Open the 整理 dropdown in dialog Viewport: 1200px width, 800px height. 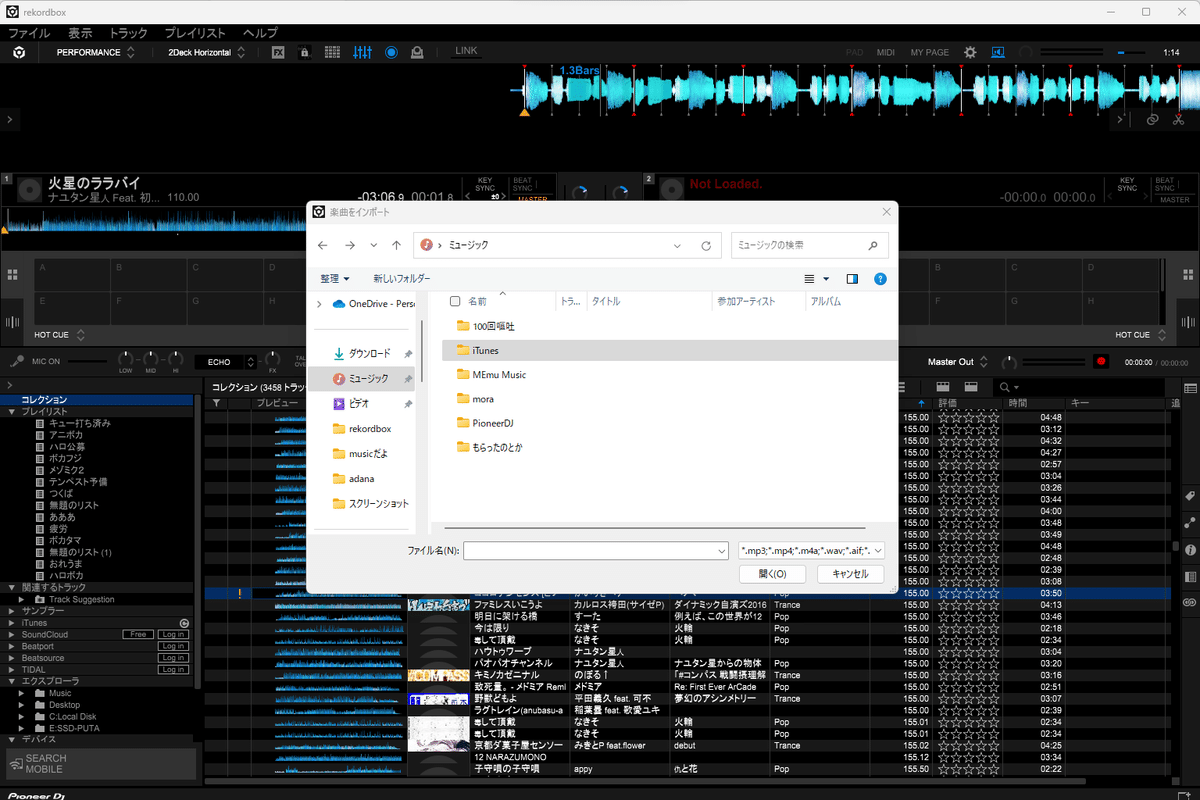point(335,279)
